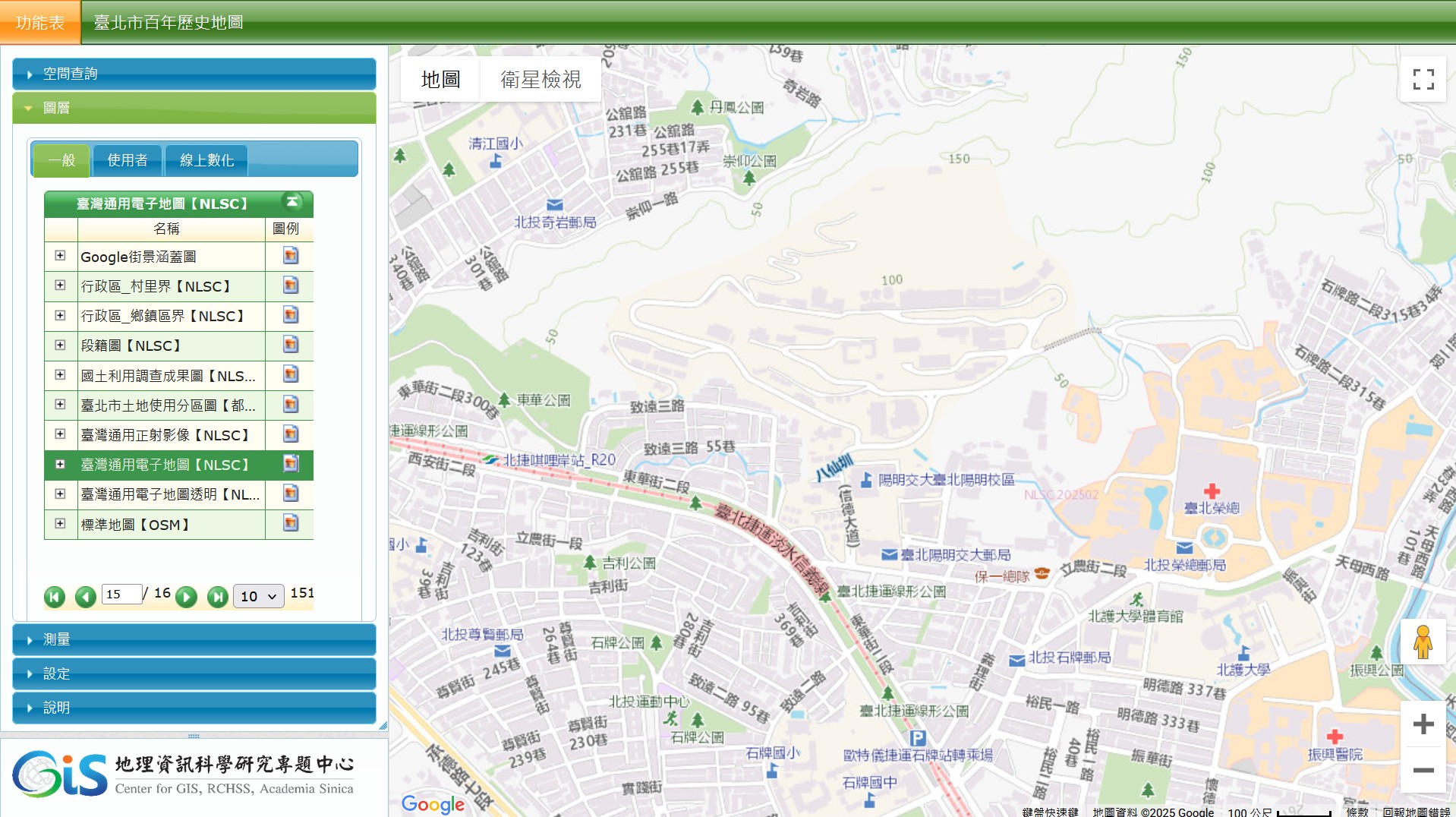Click the GIS center logo

point(182,774)
